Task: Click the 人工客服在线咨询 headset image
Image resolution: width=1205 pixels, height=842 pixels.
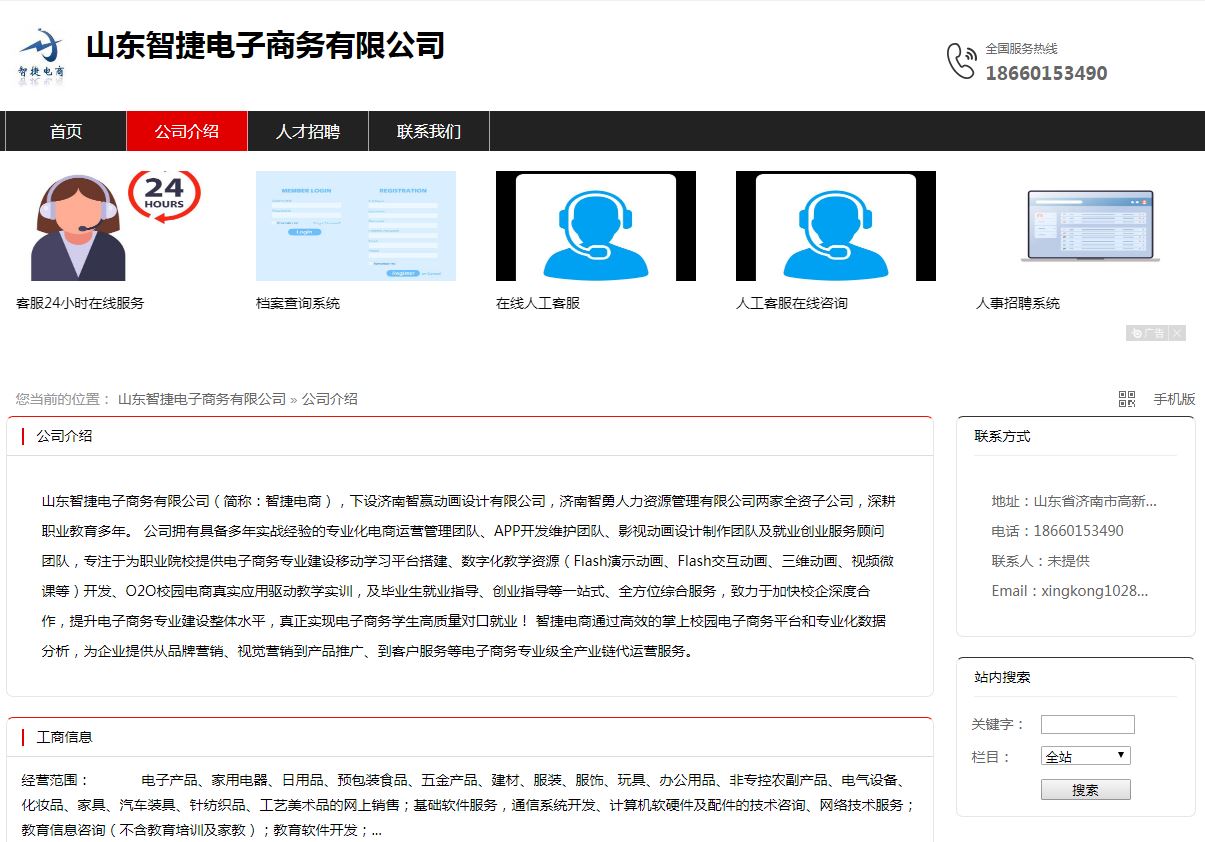Action: 835,226
